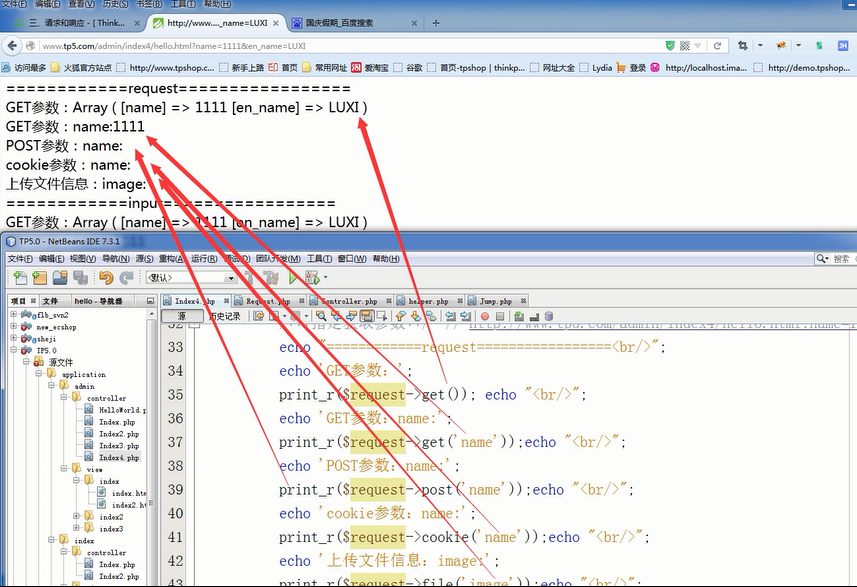Switch editor to Source (源) view

(182, 316)
